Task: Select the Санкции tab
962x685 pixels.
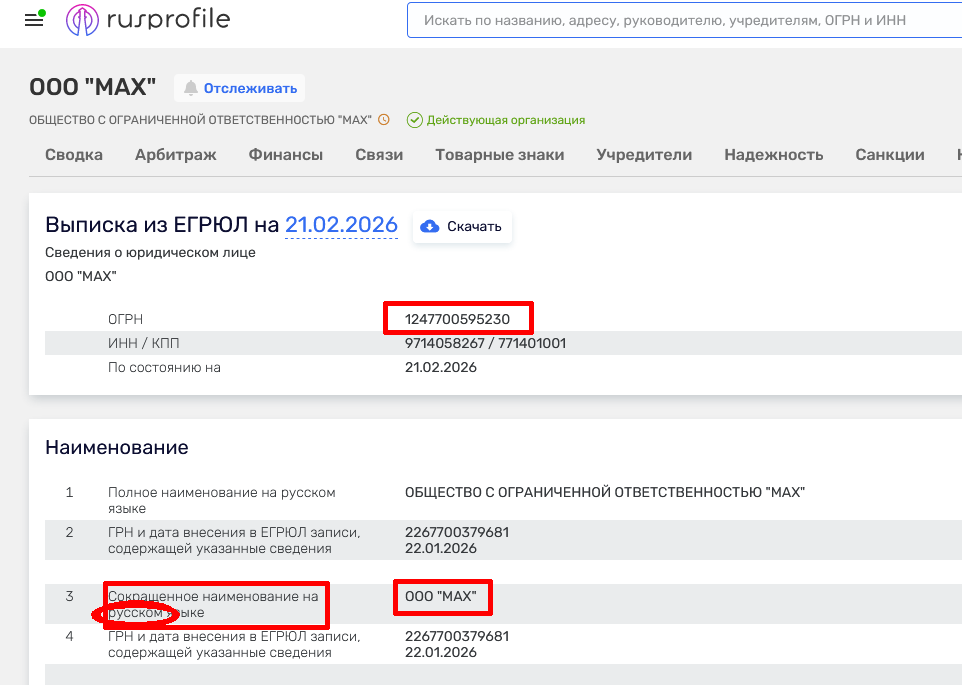Action: [888, 155]
